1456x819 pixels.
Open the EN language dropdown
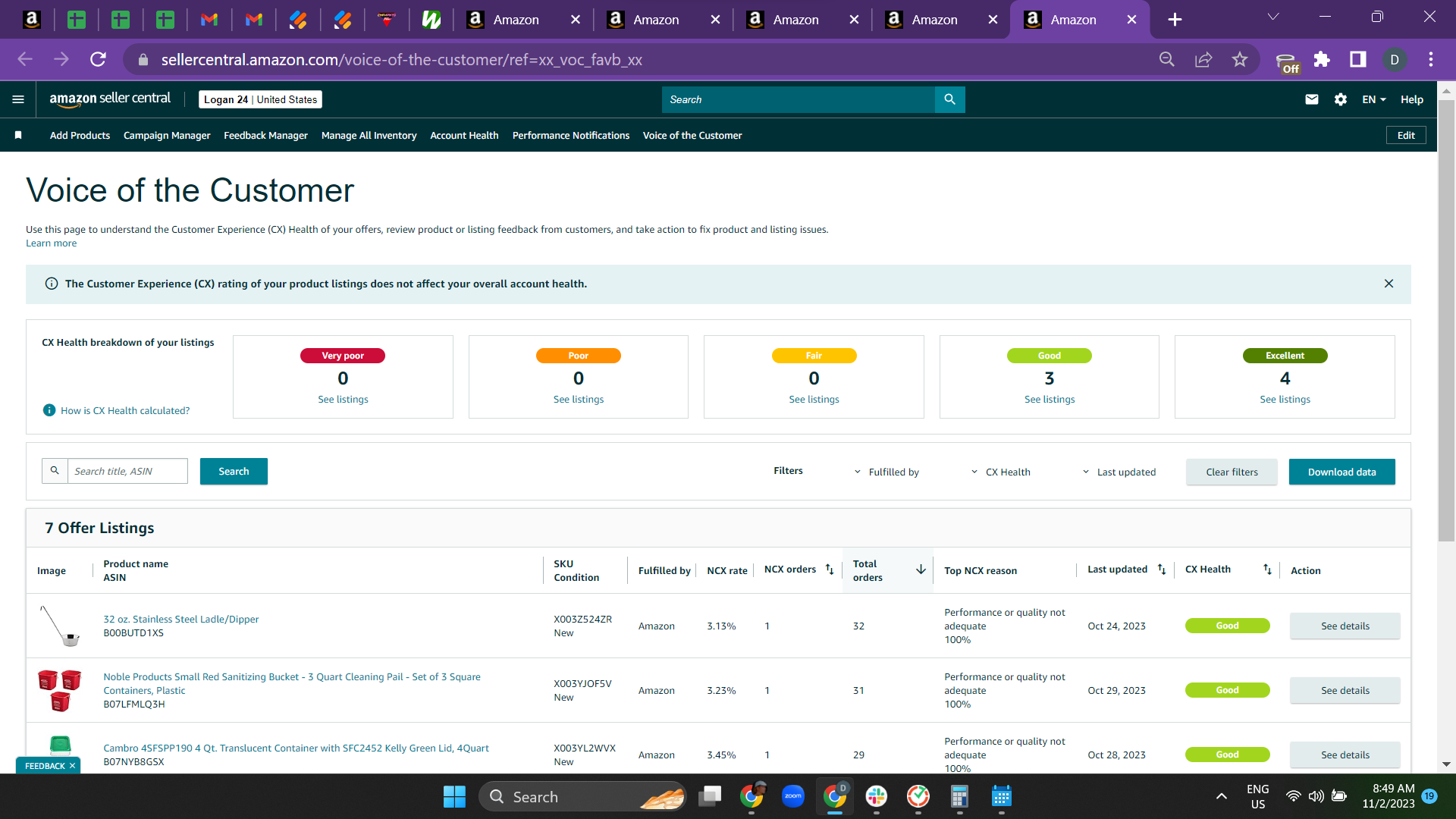click(x=1373, y=99)
